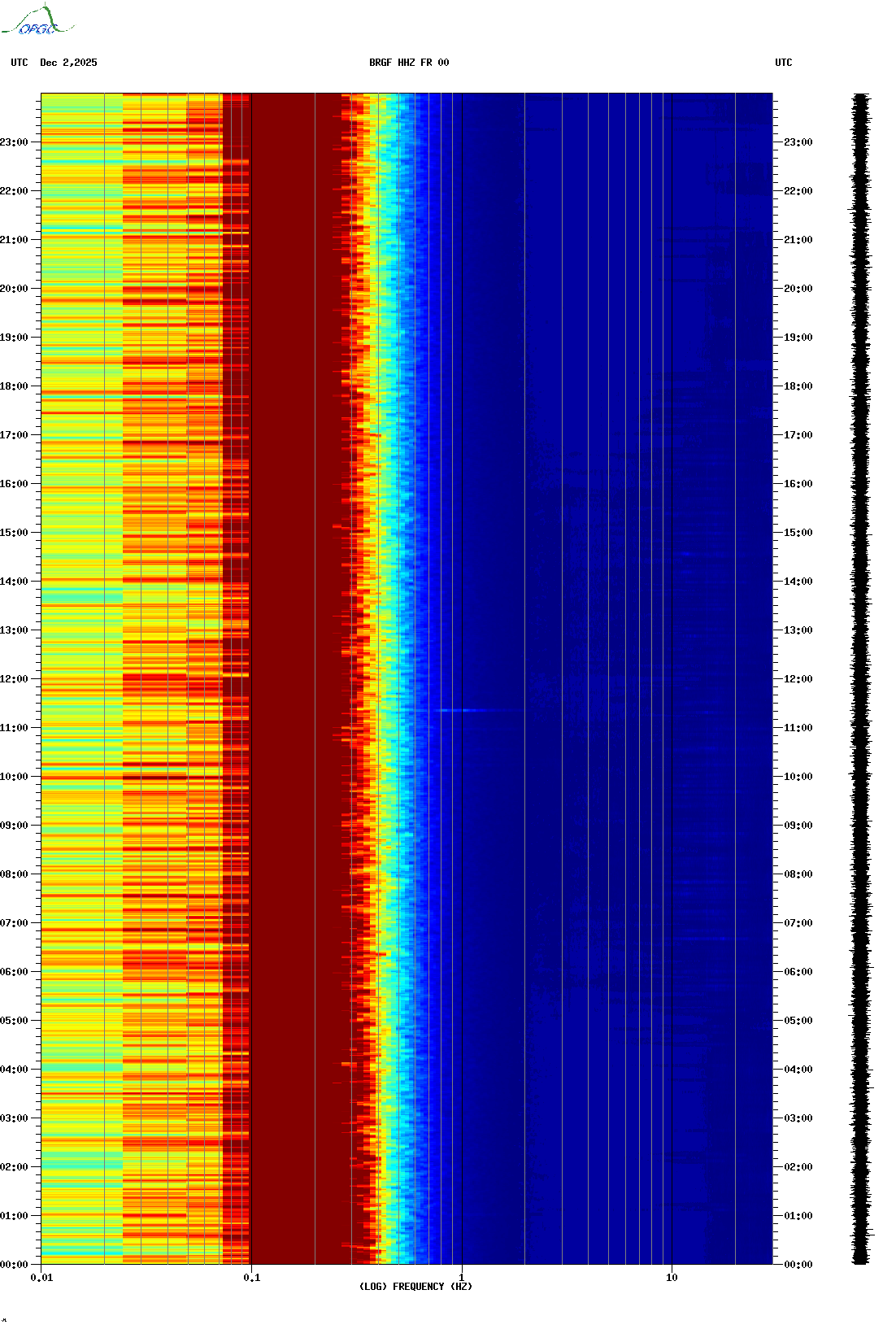Viewport: 896px width, 1329px height.
Task: Click the UTC label at top left
Action: (20, 63)
